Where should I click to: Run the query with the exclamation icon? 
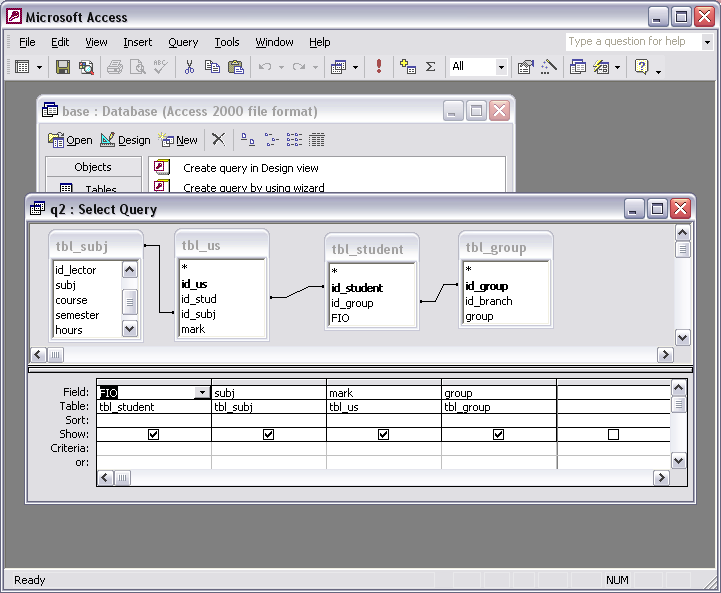click(x=379, y=67)
